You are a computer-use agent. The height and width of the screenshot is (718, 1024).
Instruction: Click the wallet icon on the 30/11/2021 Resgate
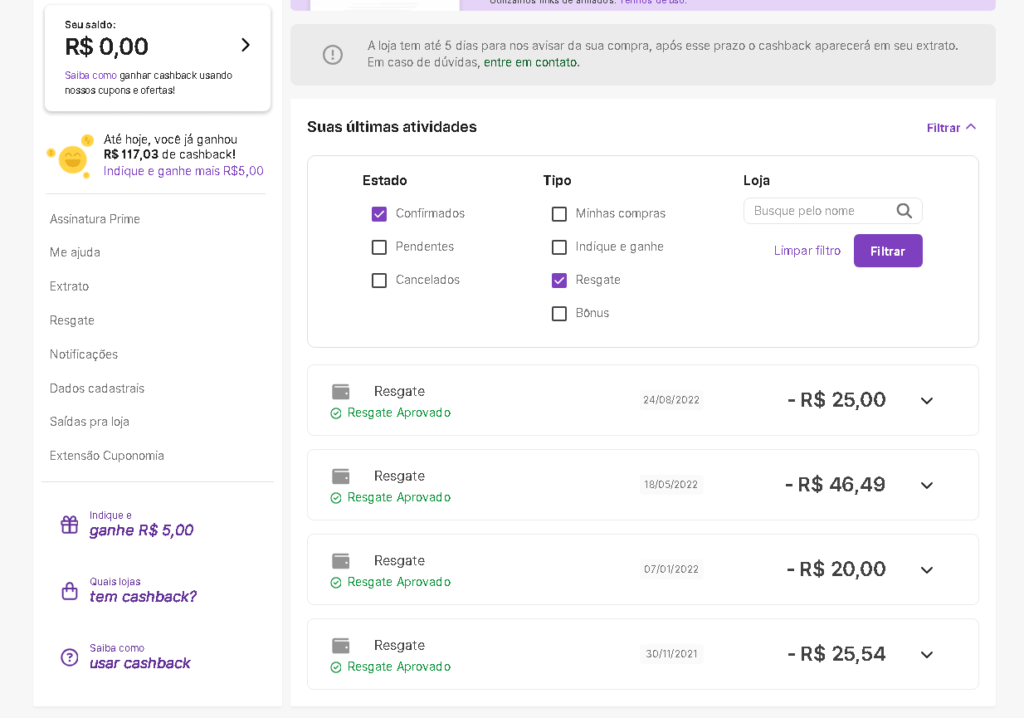[x=341, y=645]
